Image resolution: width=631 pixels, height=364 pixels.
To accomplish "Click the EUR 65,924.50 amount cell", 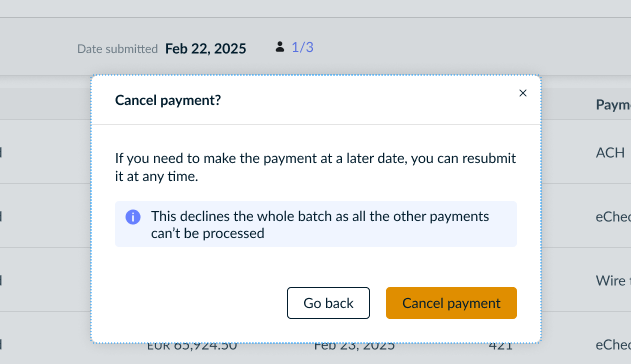I will coord(192,348).
